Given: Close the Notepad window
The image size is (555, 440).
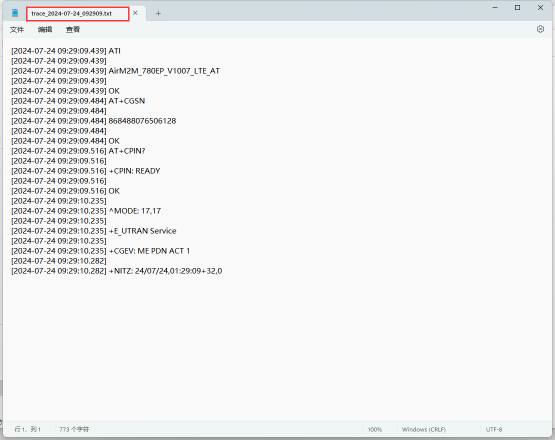Looking at the screenshot, I should click(540, 7).
